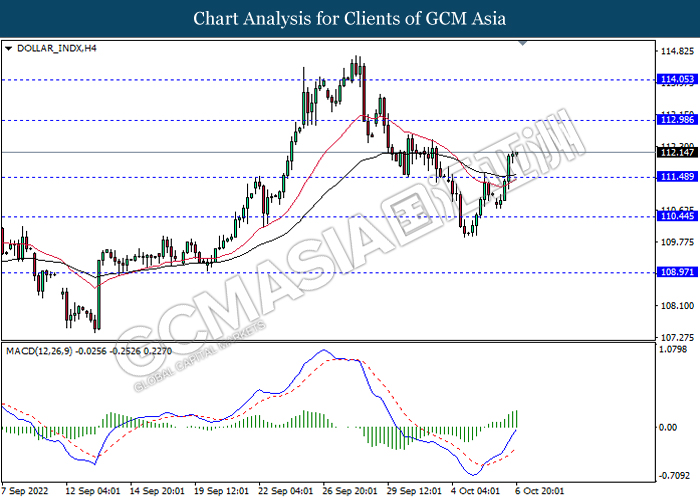Select the 112.986 level price label
The image size is (700, 500).
coord(677,119)
